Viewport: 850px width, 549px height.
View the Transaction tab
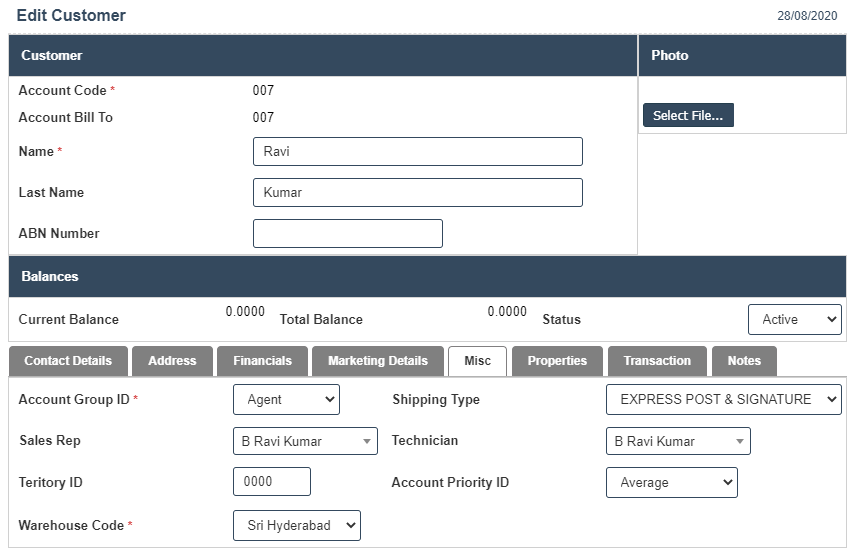(x=656, y=361)
